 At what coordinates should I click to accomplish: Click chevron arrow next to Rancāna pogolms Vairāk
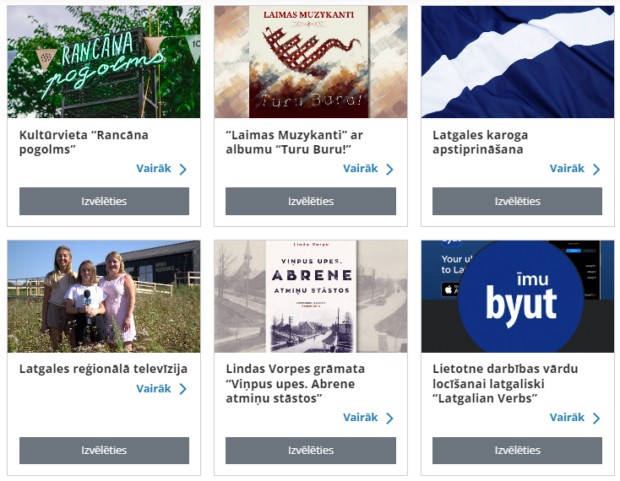183,169
